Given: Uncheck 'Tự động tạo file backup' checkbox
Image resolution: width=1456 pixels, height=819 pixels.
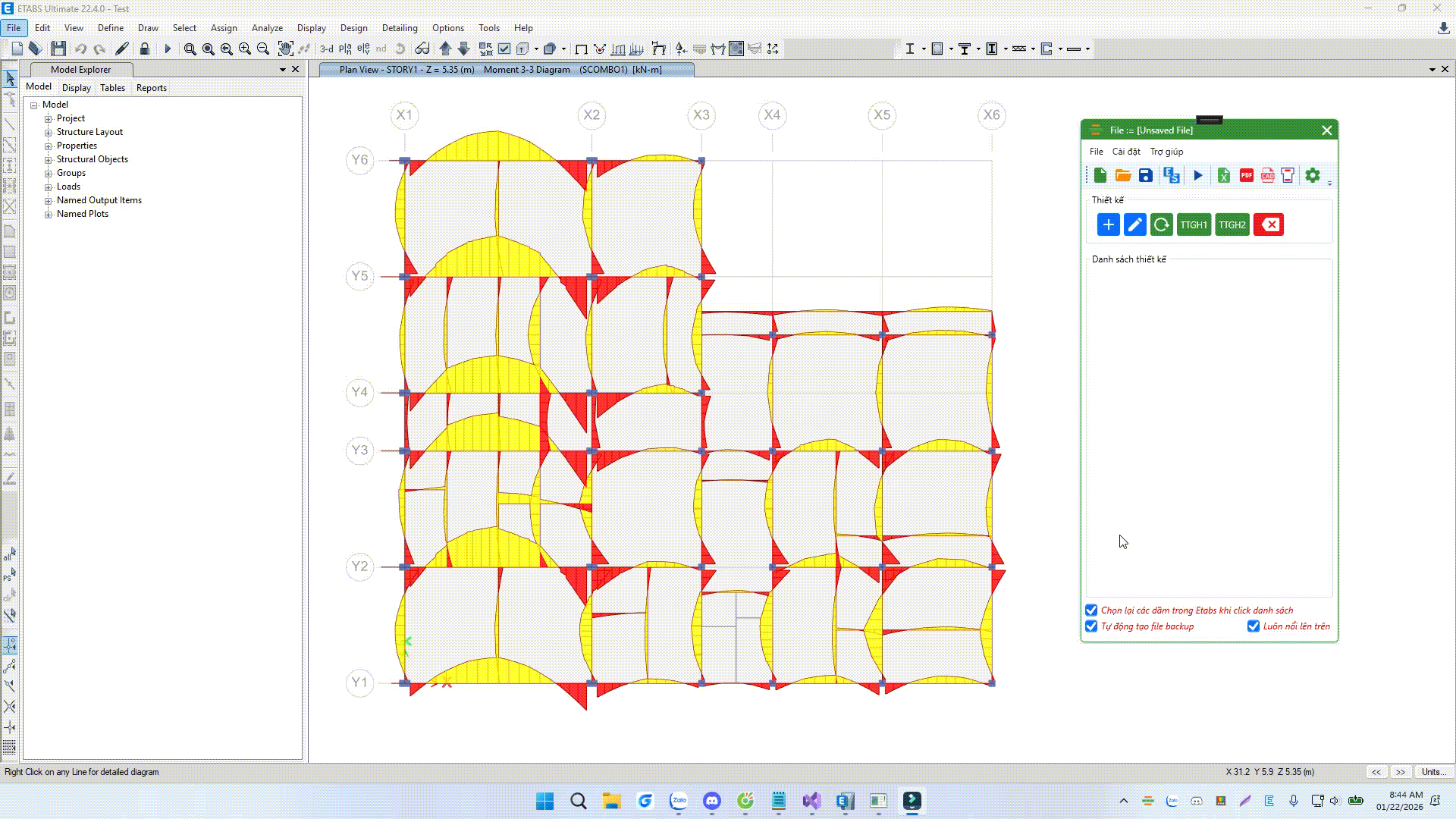Looking at the screenshot, I should (x=1091, y=626).
